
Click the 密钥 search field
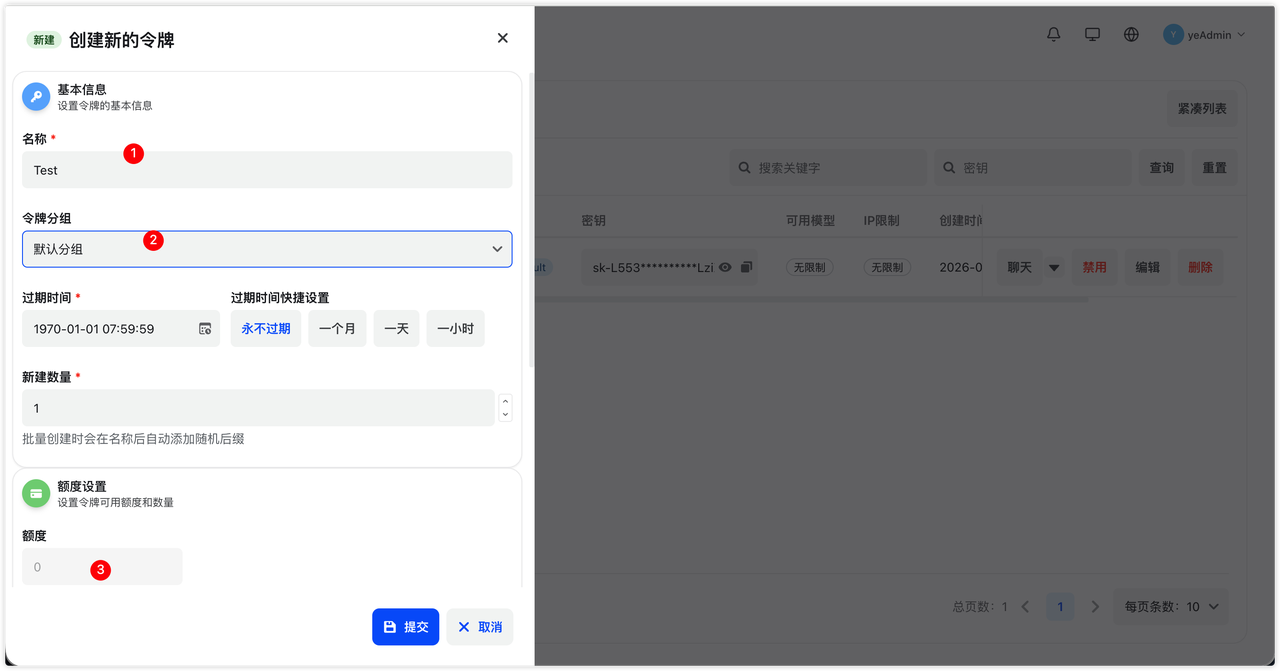[1033, 168]
